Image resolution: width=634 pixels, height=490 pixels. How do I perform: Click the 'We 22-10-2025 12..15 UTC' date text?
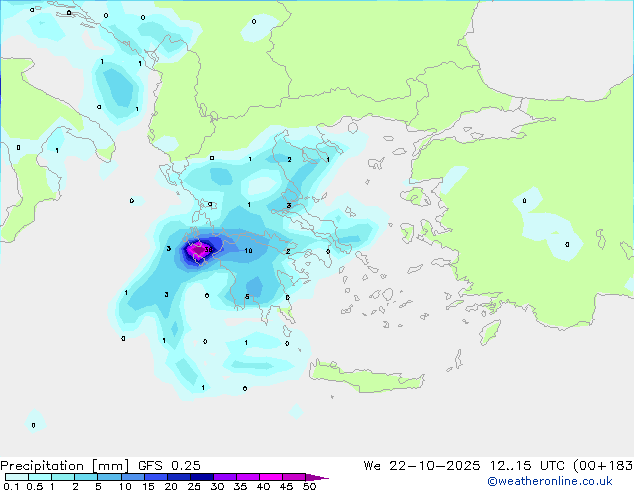click(464, 466)
